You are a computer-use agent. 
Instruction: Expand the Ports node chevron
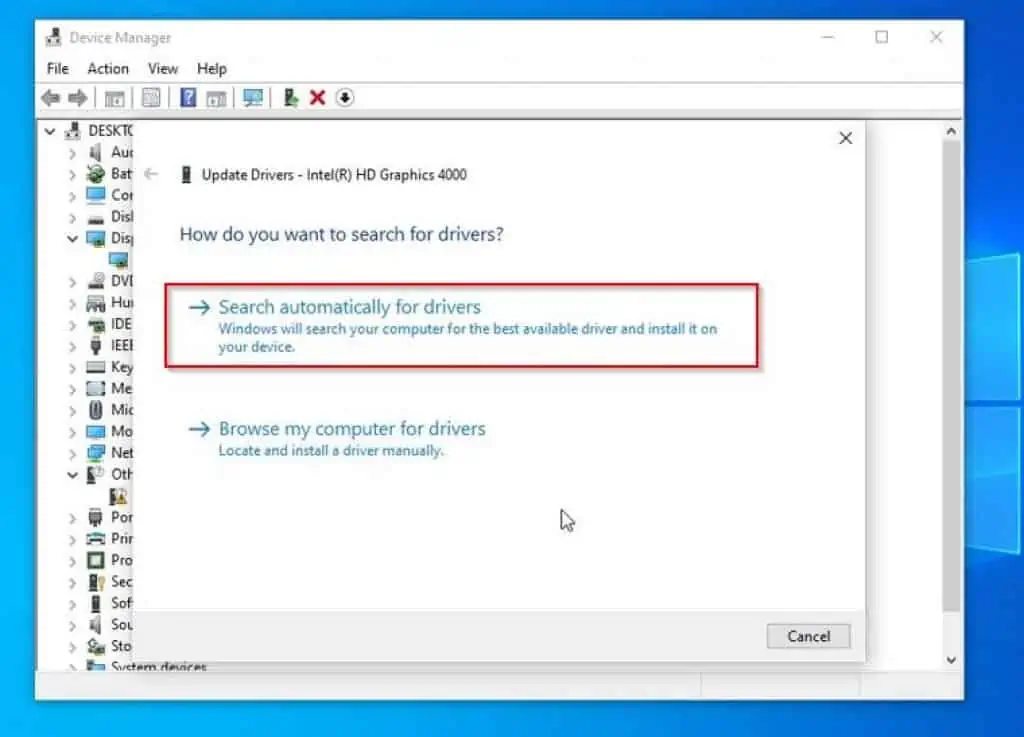pos(72,518)
